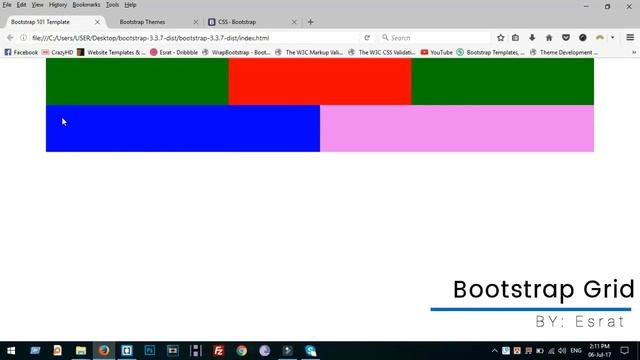Open The W3C CSS Validation bookmark
Viewport: 640px width, 360px height.
coord(382,52)
